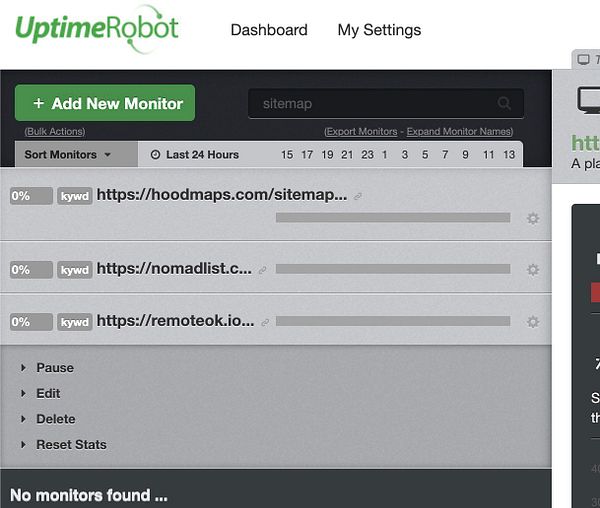Open gear settings for nomadlist monitor

[x=533, y=270]
